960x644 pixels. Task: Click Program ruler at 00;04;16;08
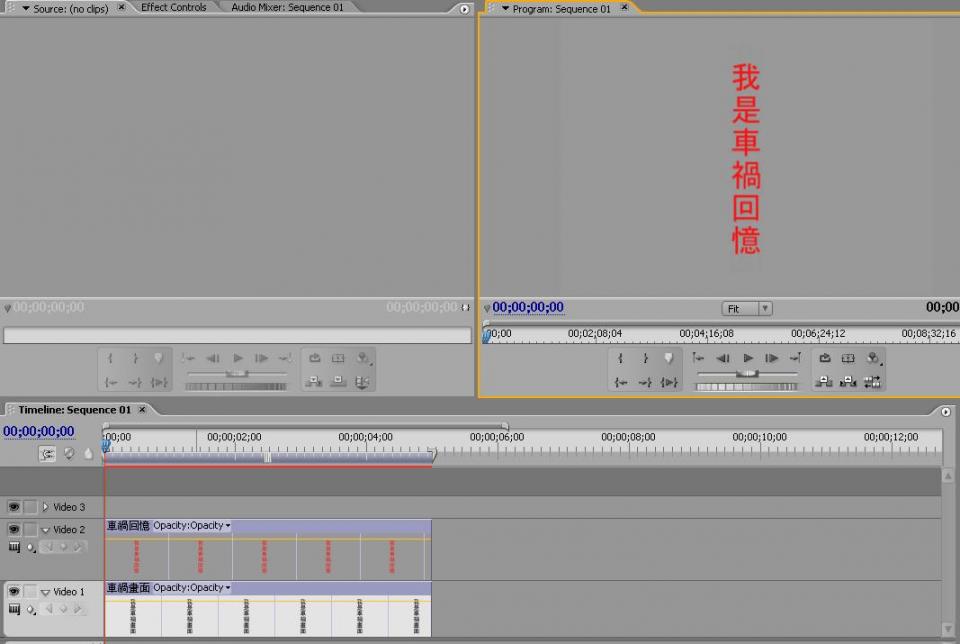pyautogui.click(x=706, y=334)
